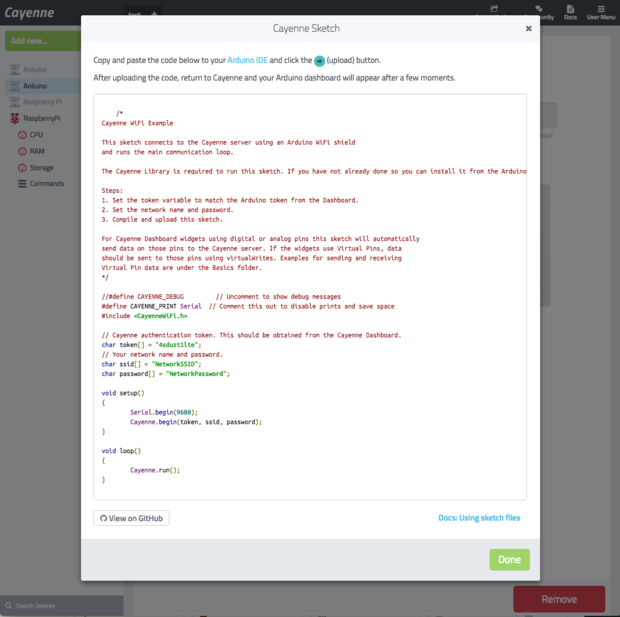Click the search magnifier icon
This screenshot has height=617, width=620.
8,606
